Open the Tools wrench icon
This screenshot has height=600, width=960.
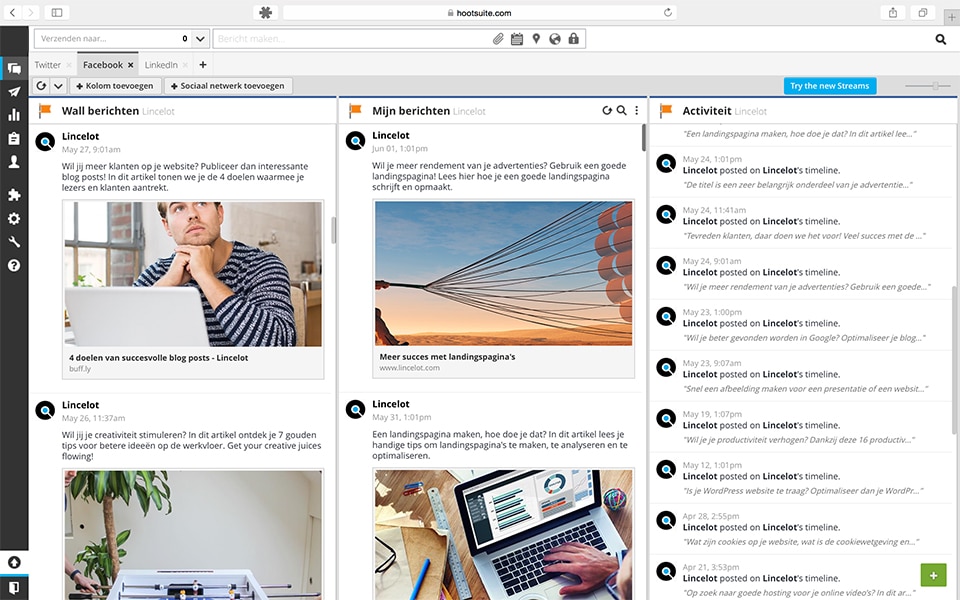pos(14,242)
